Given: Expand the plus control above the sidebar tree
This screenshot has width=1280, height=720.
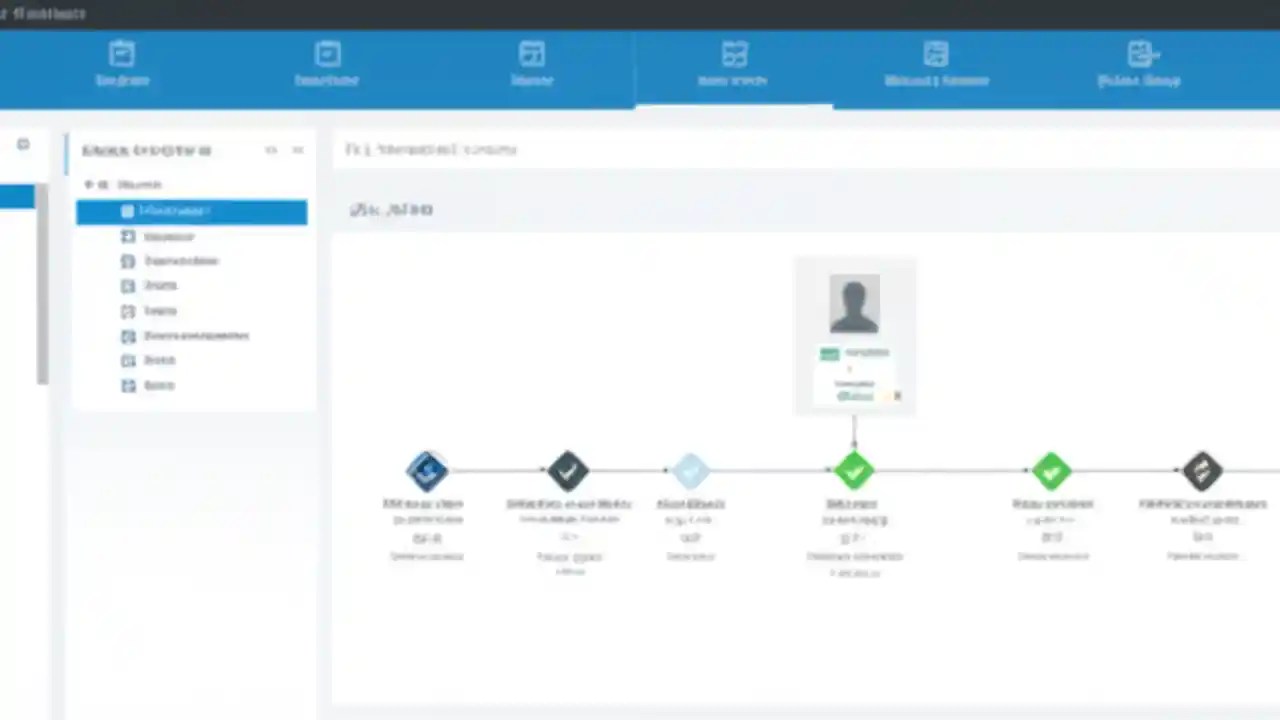Looking at the screenshot, I should pos(88,184).
